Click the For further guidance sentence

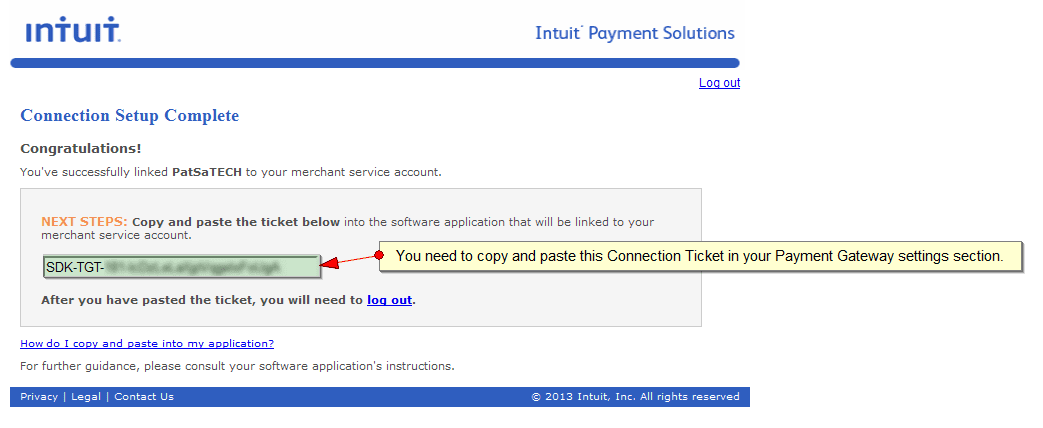[237, 366]
